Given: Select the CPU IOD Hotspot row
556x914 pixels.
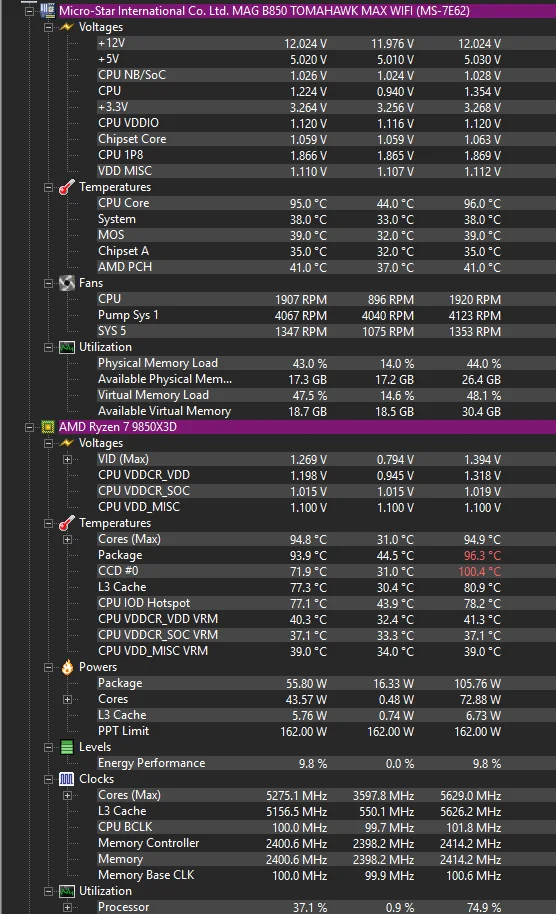Looking at the screenshot, I should (326, 603).
